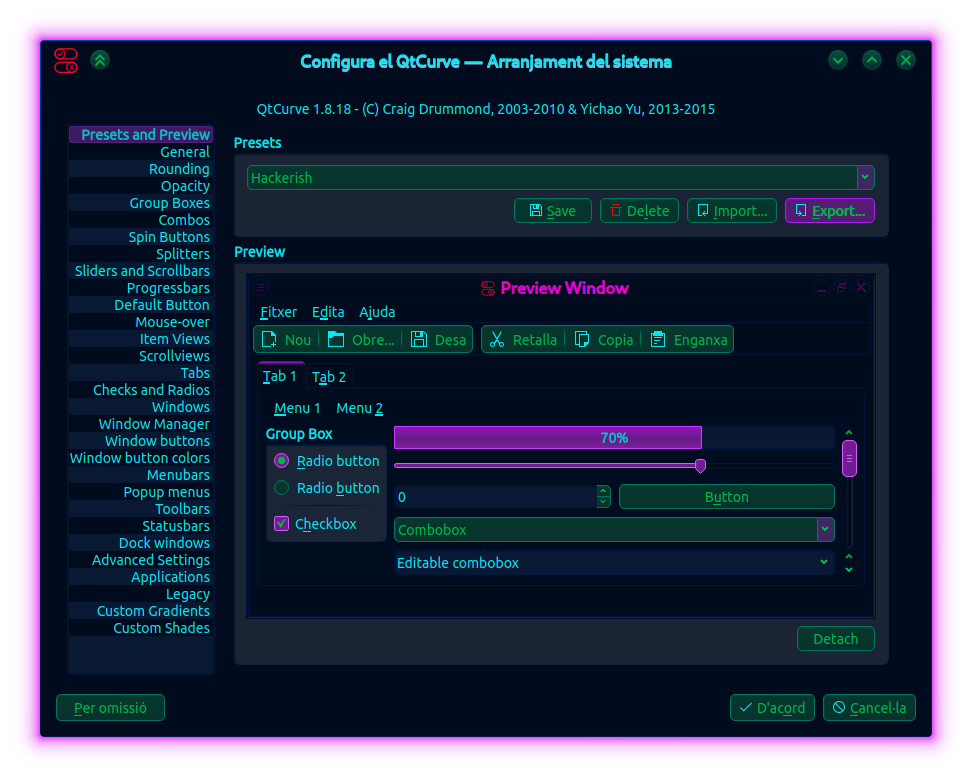Click the Preview Window close icon
This screenshot has height=777, width=972.
coord(861,288)
